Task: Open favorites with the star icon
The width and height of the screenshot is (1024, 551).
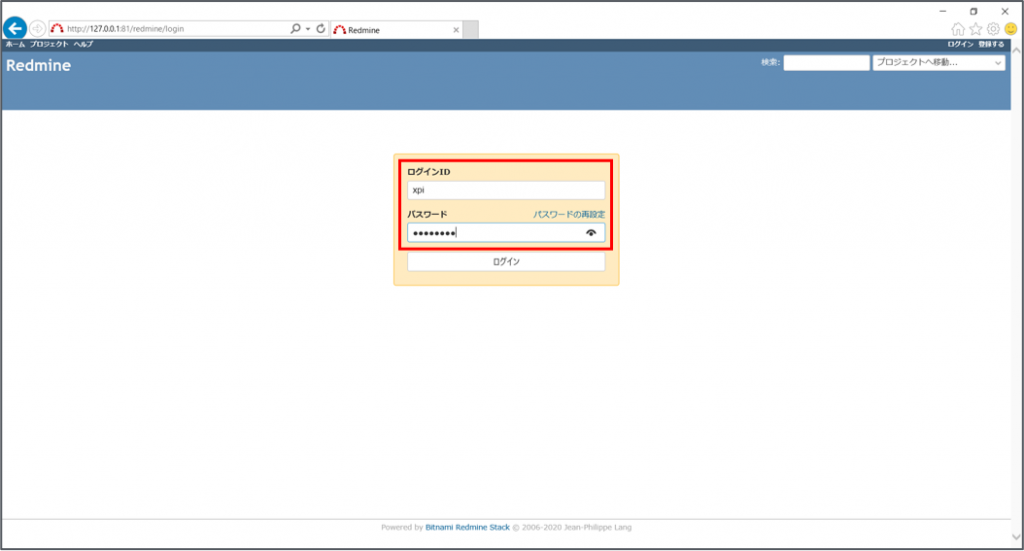Action: point(976,29)
